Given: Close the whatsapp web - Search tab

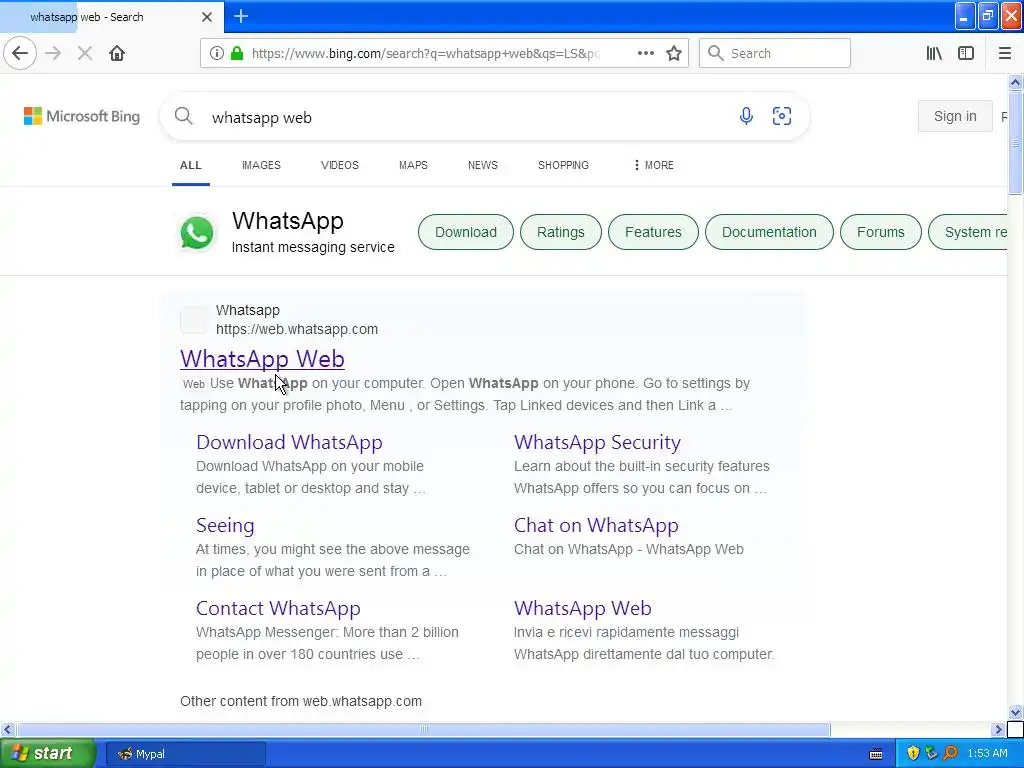Looking at the screenshot, I should click(x=207, y=17).
